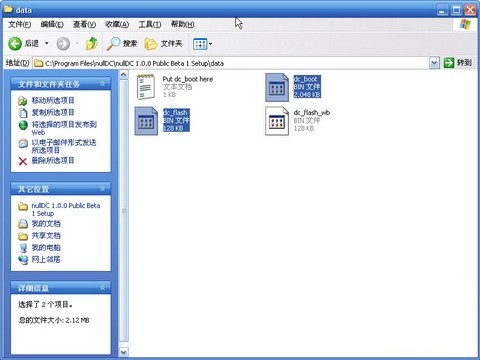This screenshot has width=480, height=360.
Task: Minimize the data window
Action: 442,10
